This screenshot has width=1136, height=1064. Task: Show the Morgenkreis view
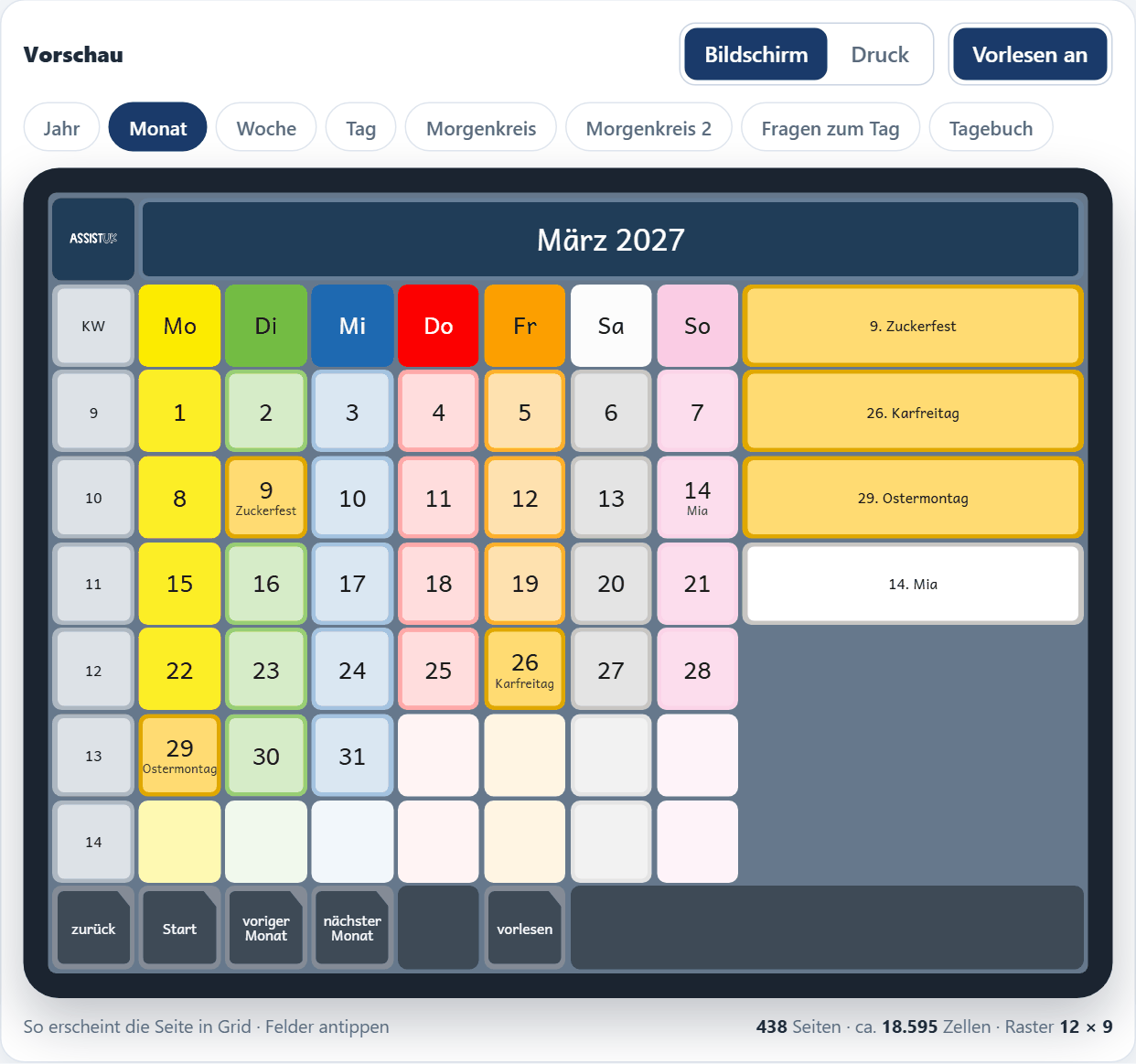point(481,128)
